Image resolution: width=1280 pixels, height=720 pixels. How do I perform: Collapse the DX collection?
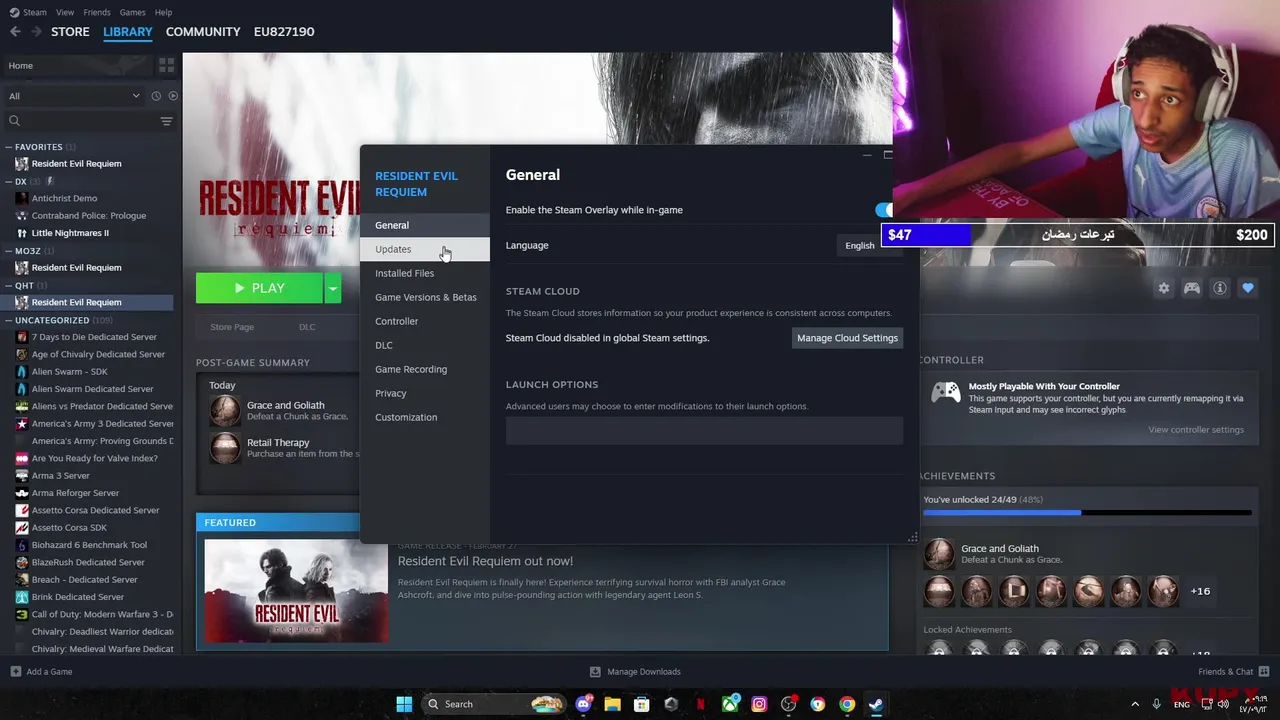(x=9, y=182)
